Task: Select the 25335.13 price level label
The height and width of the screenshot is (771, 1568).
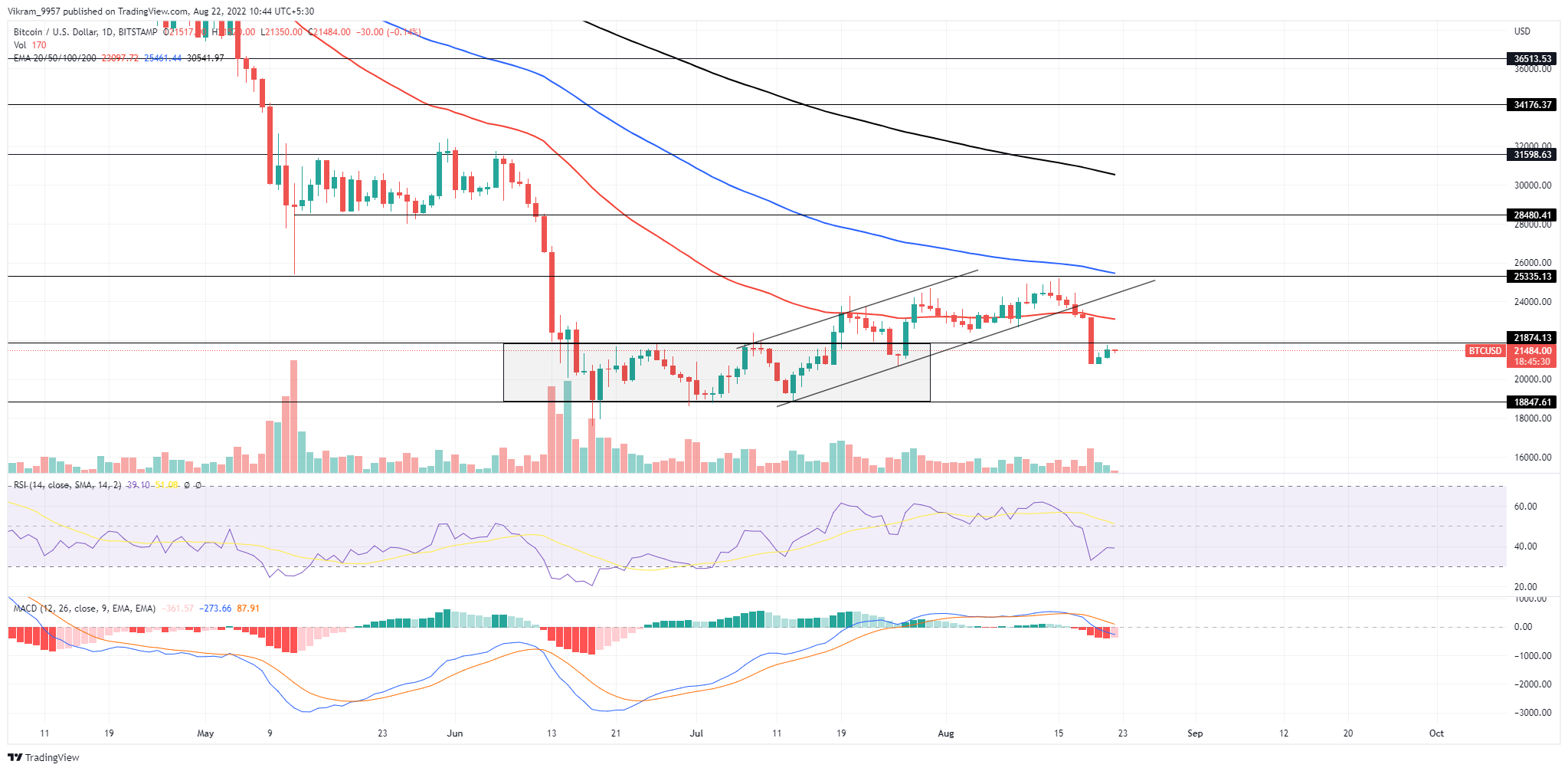Action: pyautogui.click(x=1532, y=277)
